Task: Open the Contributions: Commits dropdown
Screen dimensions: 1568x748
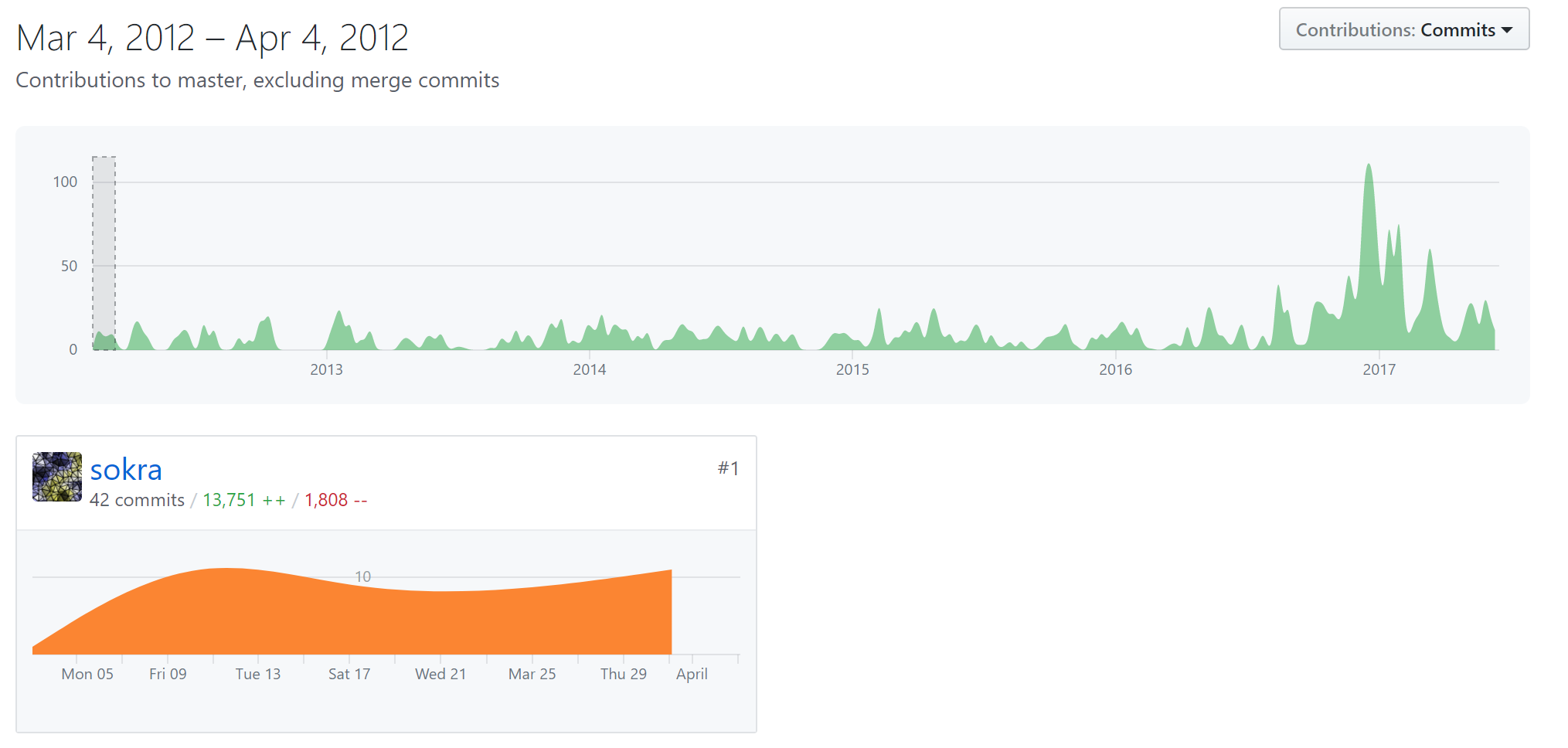Action: click(x=1403, y=29)
